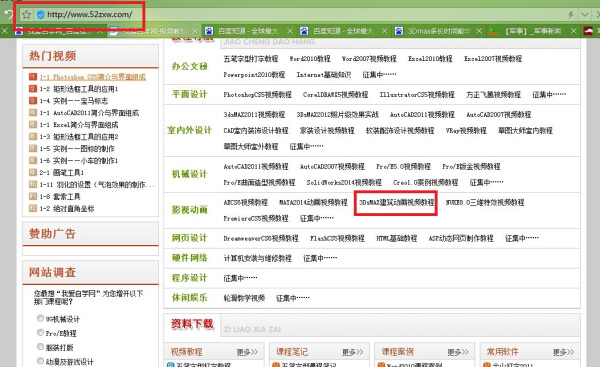Click 更多>> in the 视频教程 download panel
600x367 pixels.
click(x=247, y=352)
